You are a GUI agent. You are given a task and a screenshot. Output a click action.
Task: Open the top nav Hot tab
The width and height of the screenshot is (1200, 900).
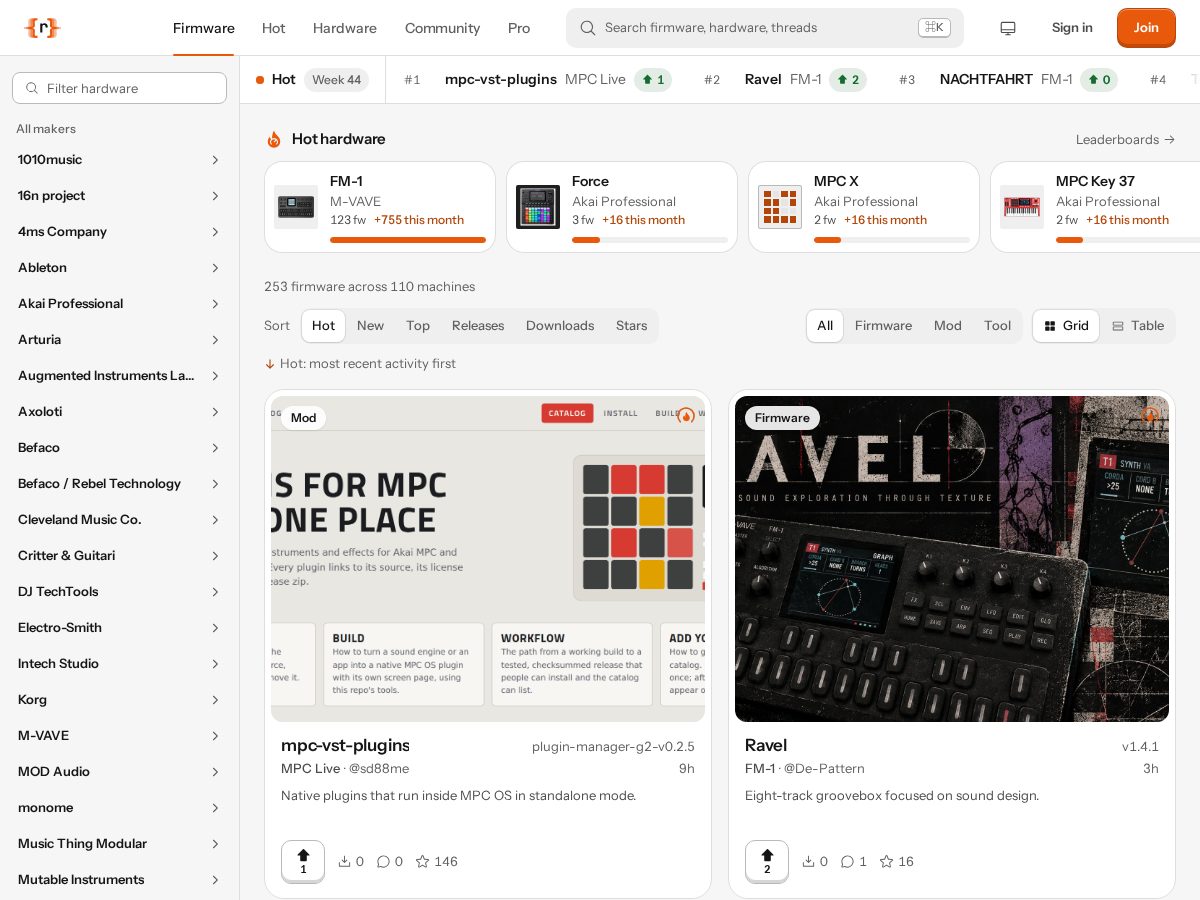tap(274, 28)
